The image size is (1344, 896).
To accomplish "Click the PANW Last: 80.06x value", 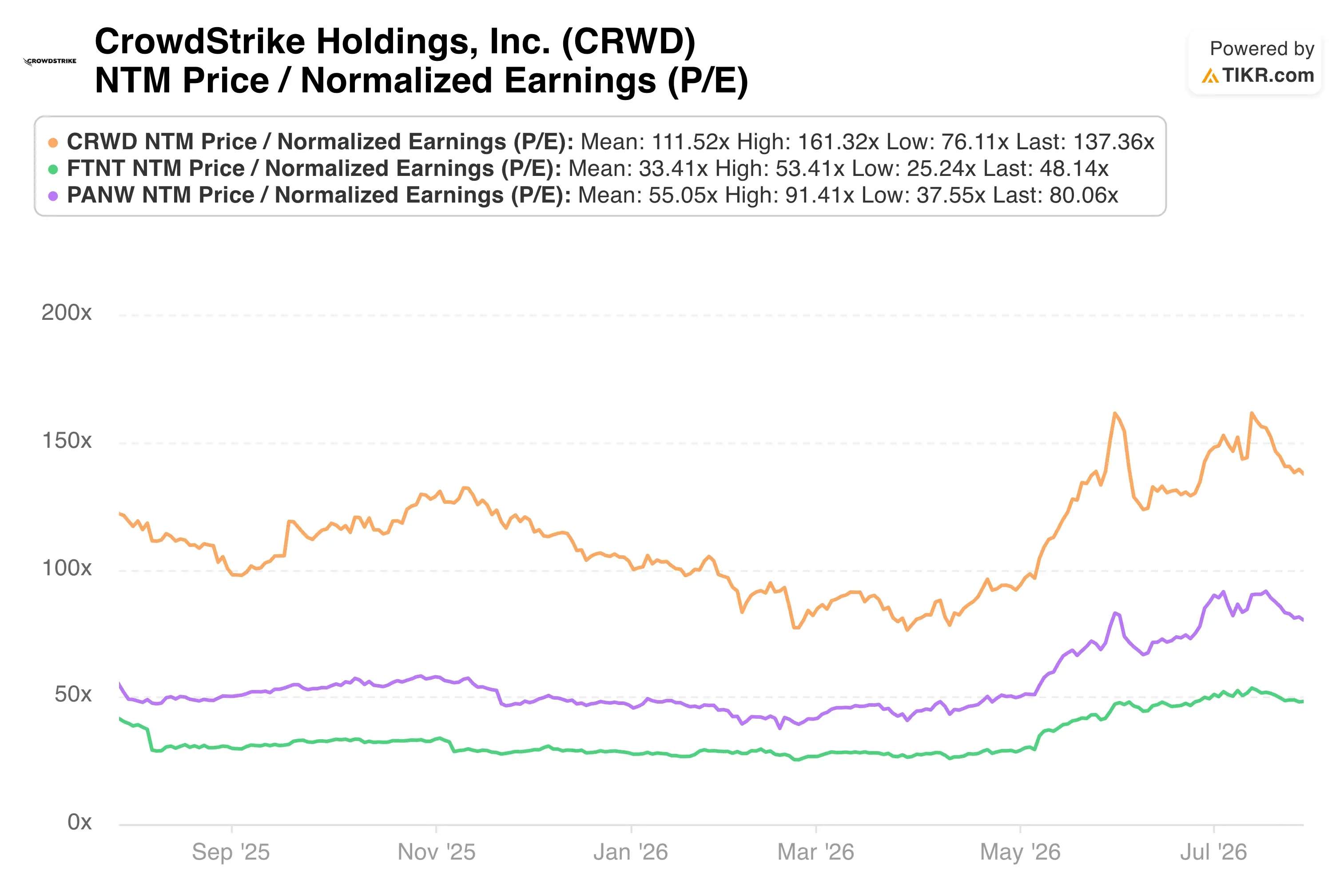I will tap(1055, 195).
